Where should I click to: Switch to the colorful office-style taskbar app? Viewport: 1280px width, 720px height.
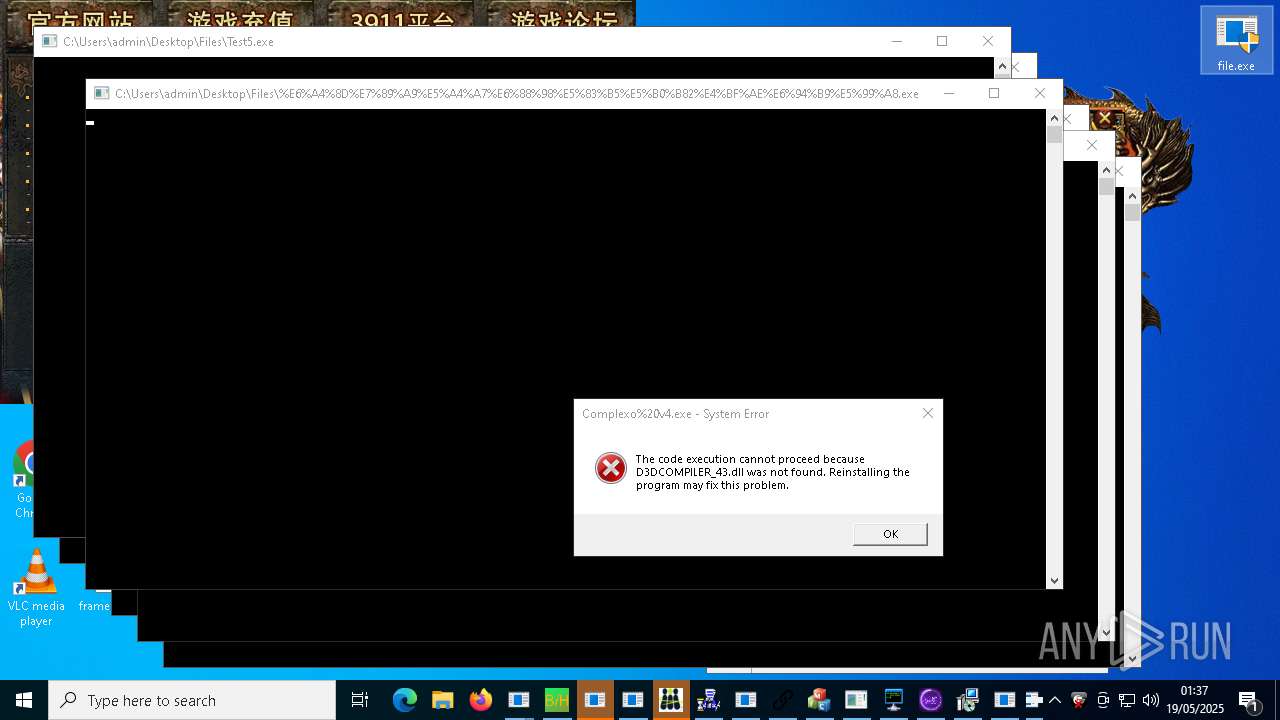pyautogui.click(x=819, y=700)
